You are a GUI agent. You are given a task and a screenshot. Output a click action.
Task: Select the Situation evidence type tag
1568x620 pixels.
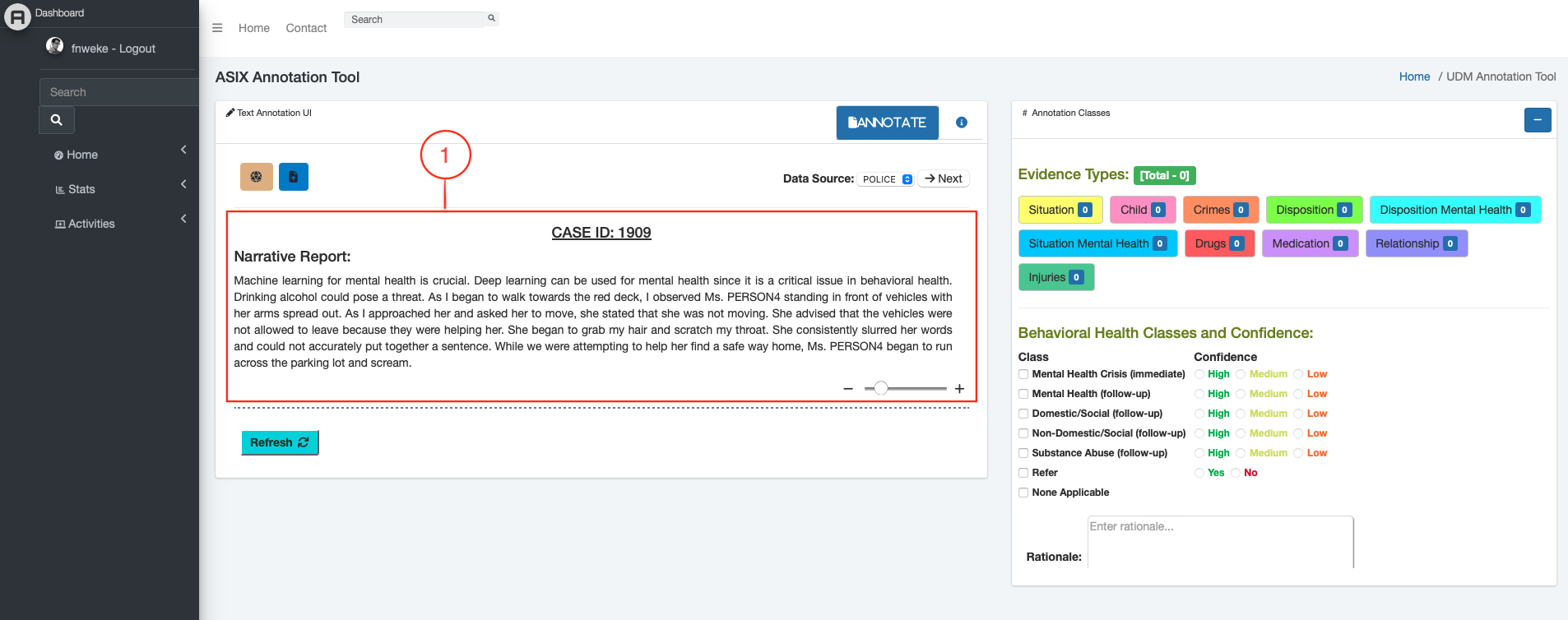(x=1060, y=210)
